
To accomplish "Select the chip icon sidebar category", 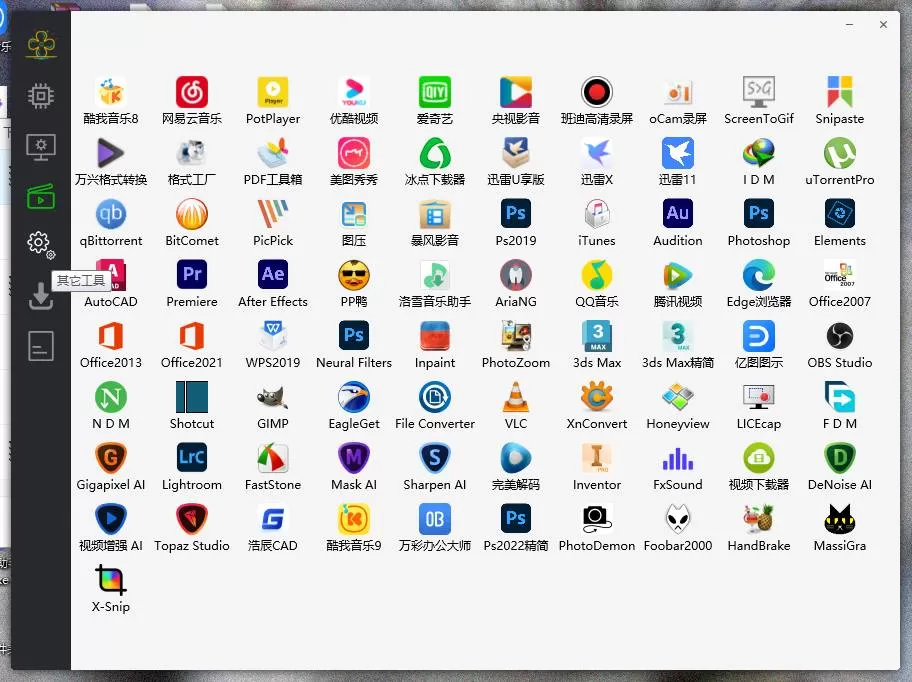I will (40, 96).
